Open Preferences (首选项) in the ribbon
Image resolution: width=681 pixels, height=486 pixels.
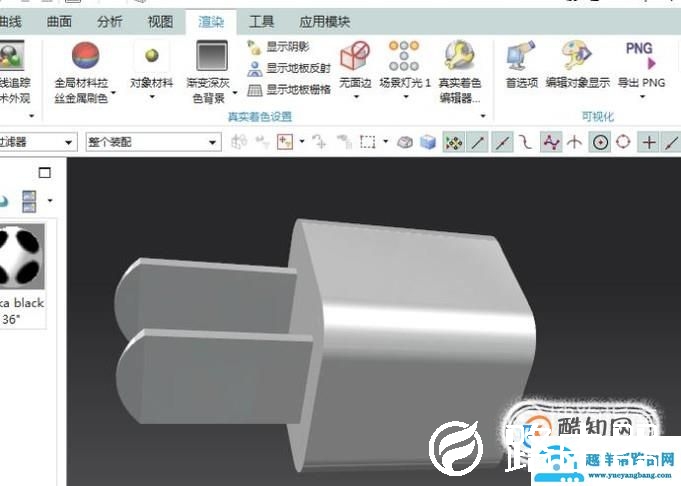[521, 56]
